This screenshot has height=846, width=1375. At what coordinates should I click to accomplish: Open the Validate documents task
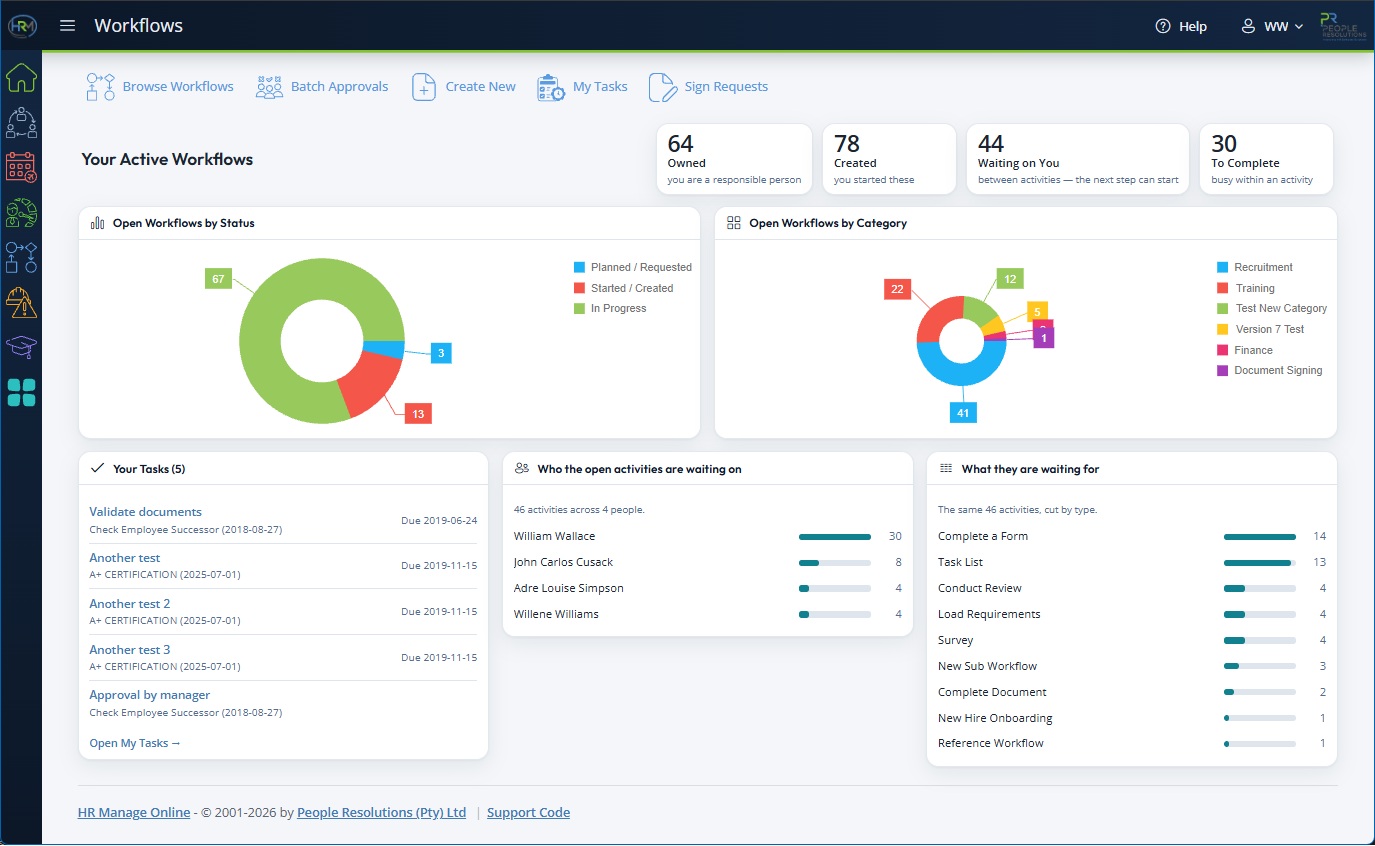point(145,512)
